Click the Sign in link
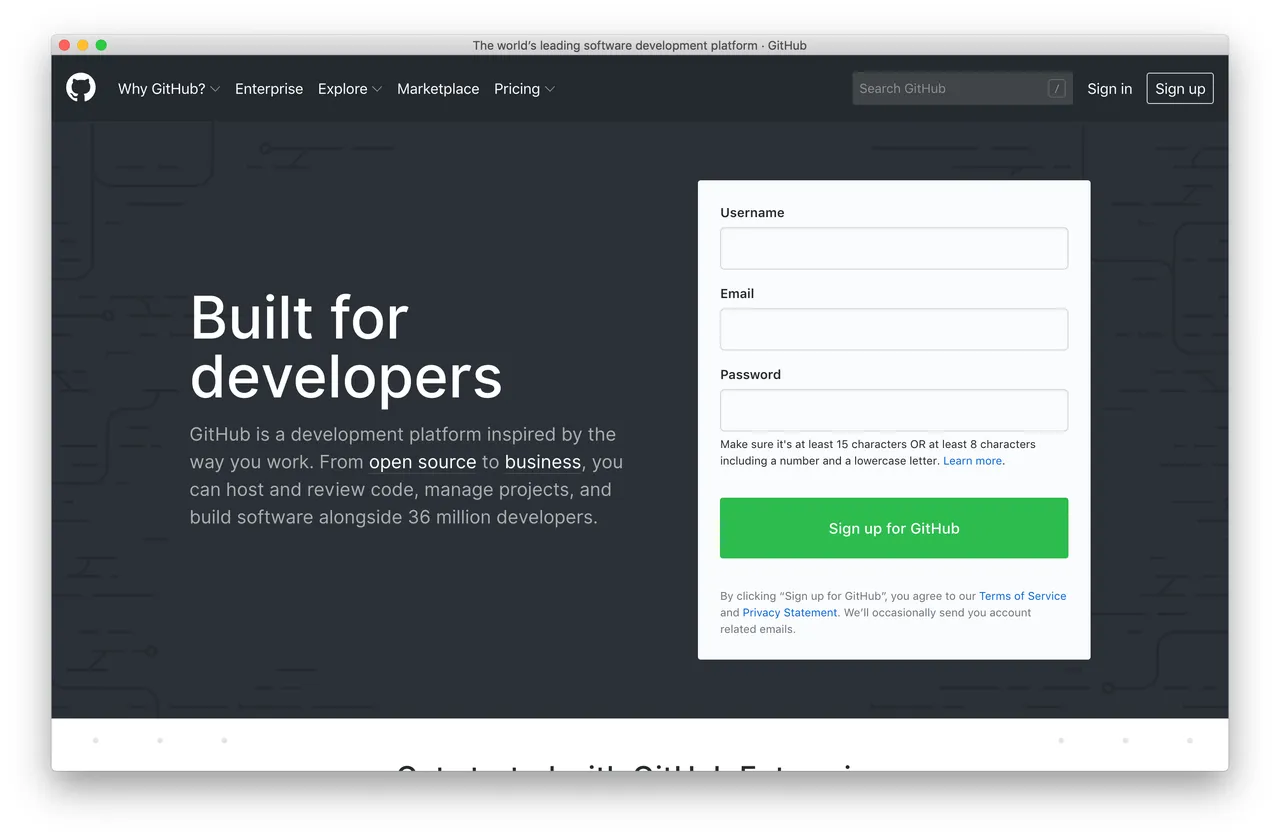This screenshot has width=1280, height=839. [x=1110, y=89]
